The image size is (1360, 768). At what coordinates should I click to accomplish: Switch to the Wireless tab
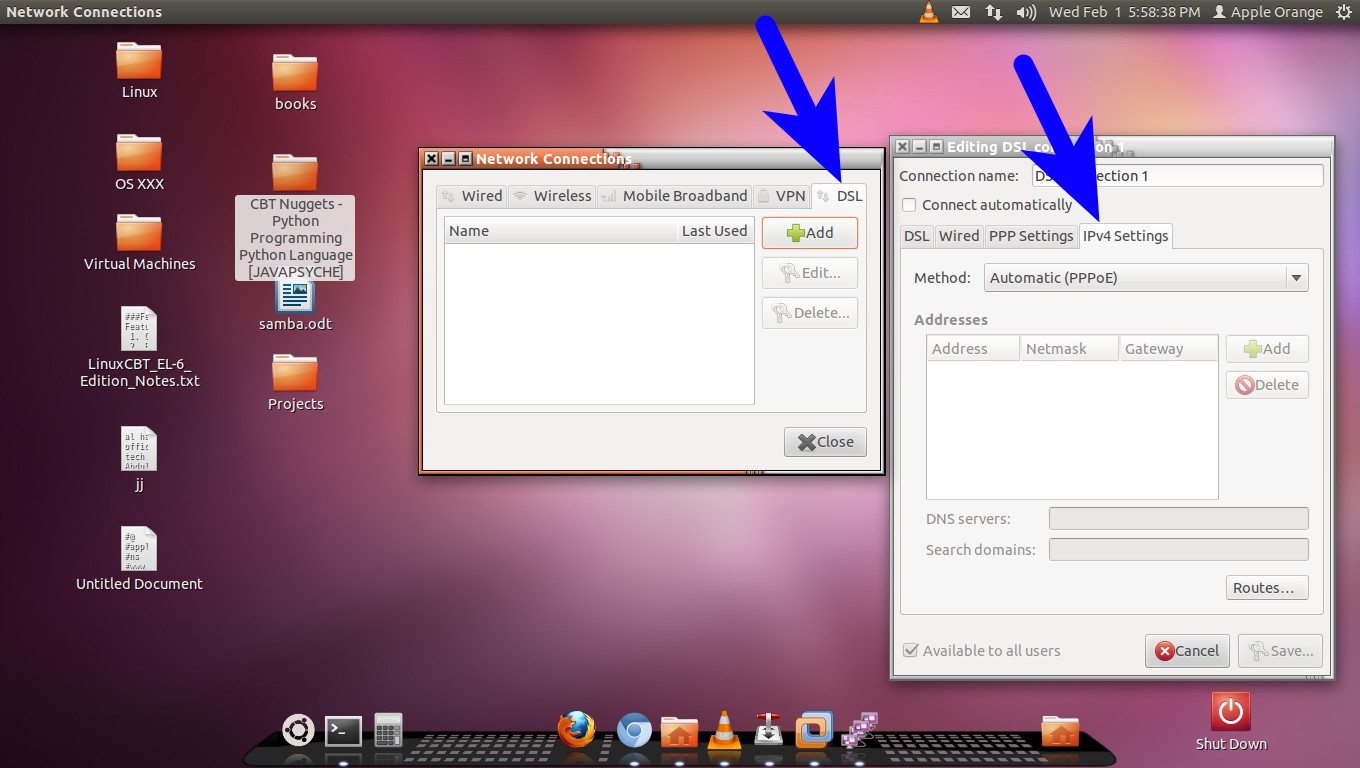(552, 196)
